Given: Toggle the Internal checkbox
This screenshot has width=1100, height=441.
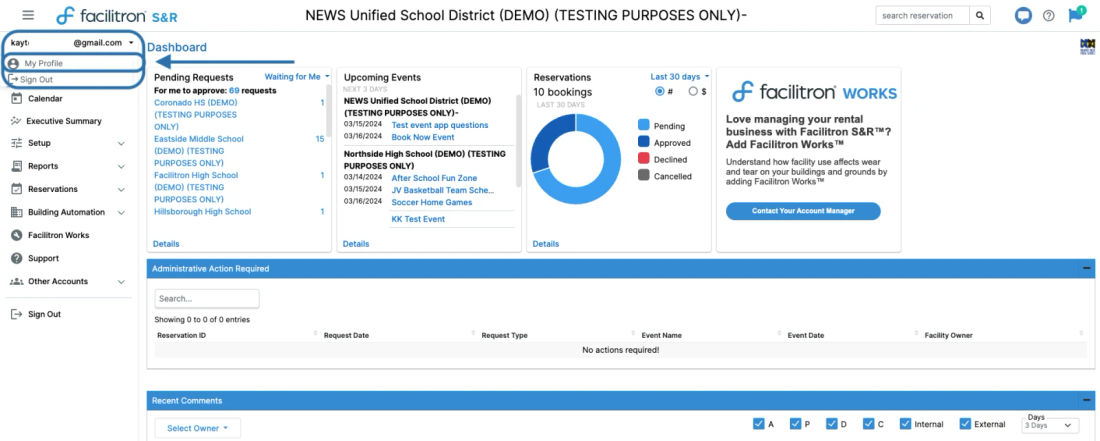Looking at the screenshot, I should pyautogui.click(x=905, y=423).
